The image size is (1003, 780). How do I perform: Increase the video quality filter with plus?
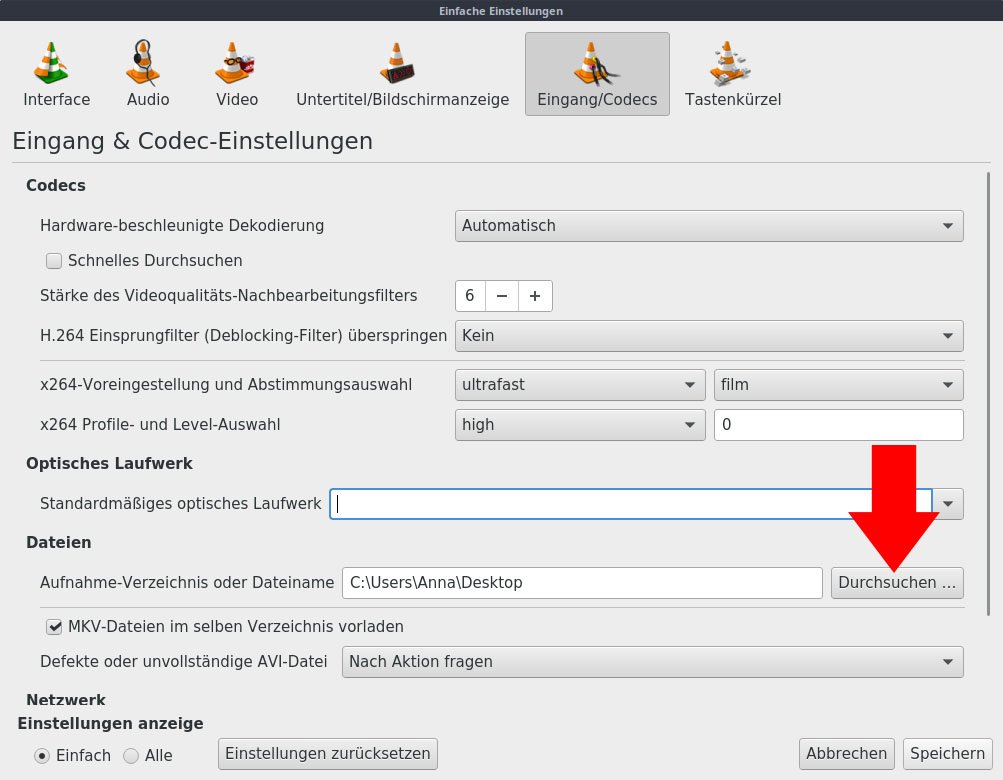point(535,296)
